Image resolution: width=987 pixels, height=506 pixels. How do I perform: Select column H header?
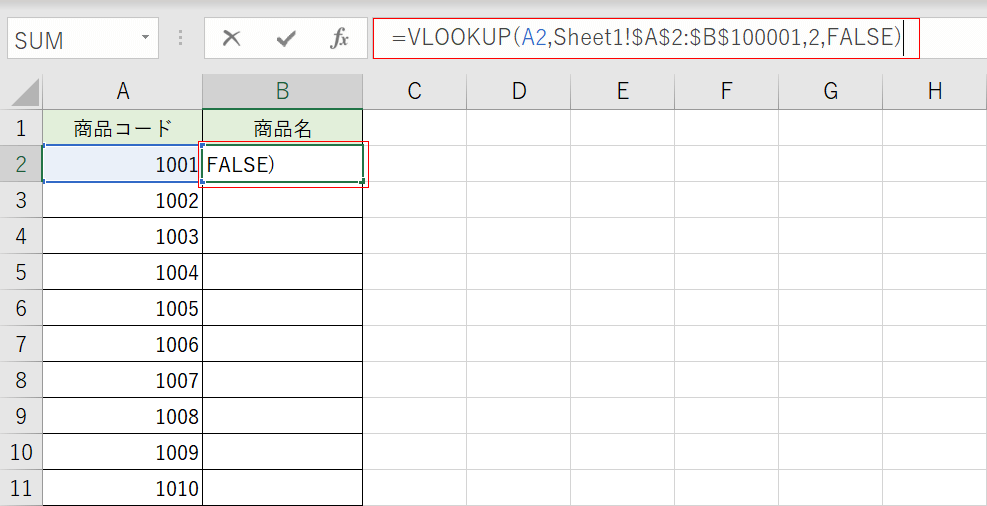935,91
